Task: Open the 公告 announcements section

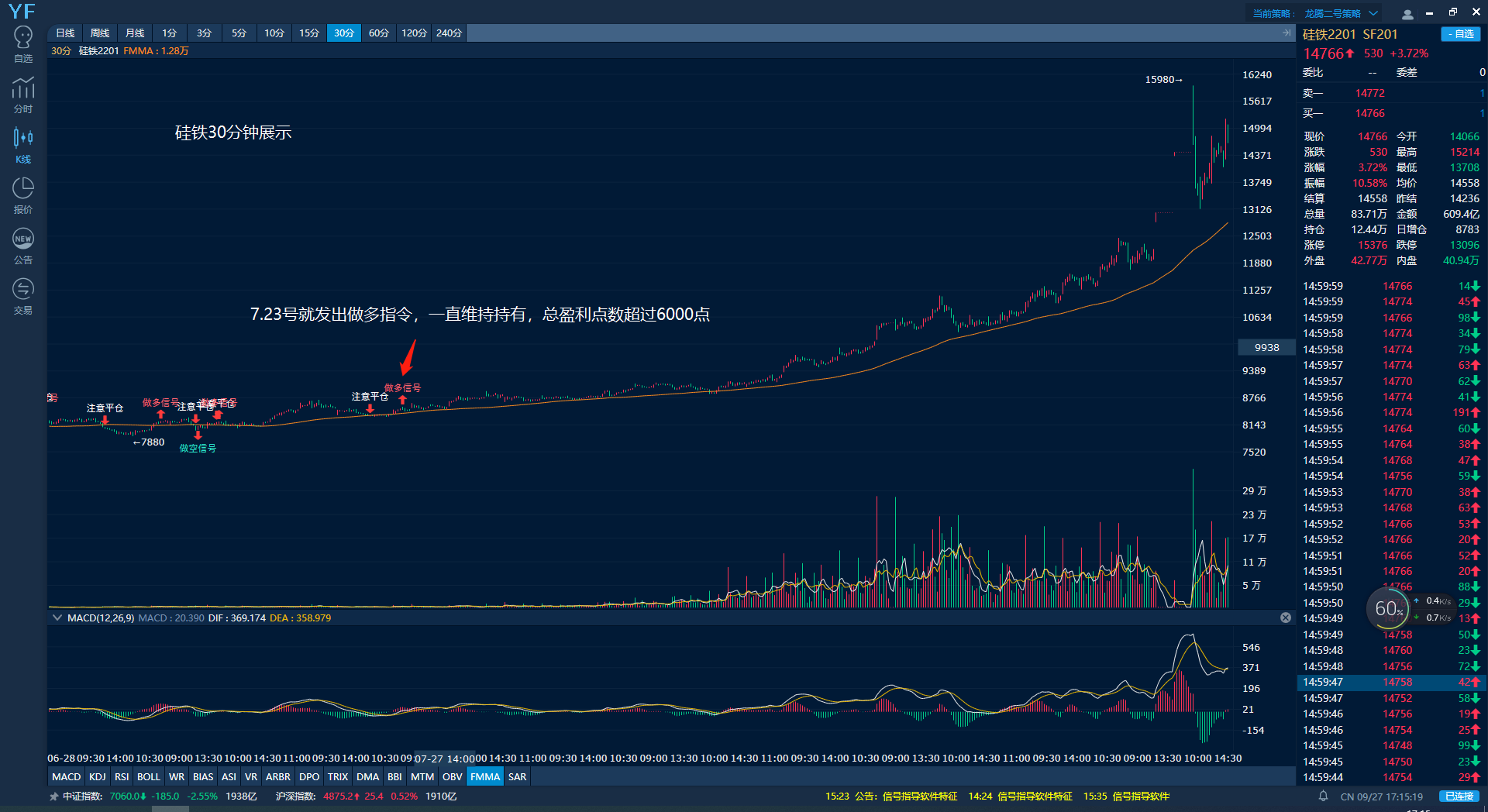Action: point(23,246)
